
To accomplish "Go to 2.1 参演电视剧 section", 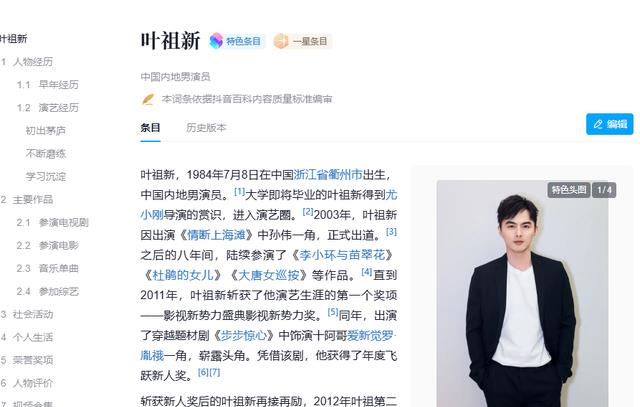I will pyautogui.click(x=52, y=222).
